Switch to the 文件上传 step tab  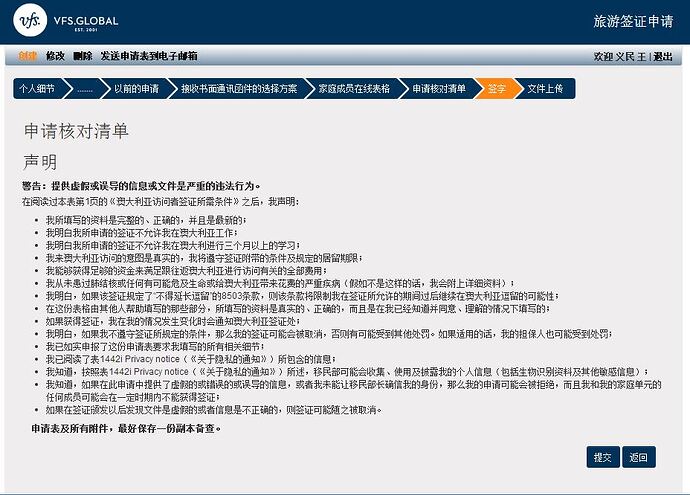point(545,89)
